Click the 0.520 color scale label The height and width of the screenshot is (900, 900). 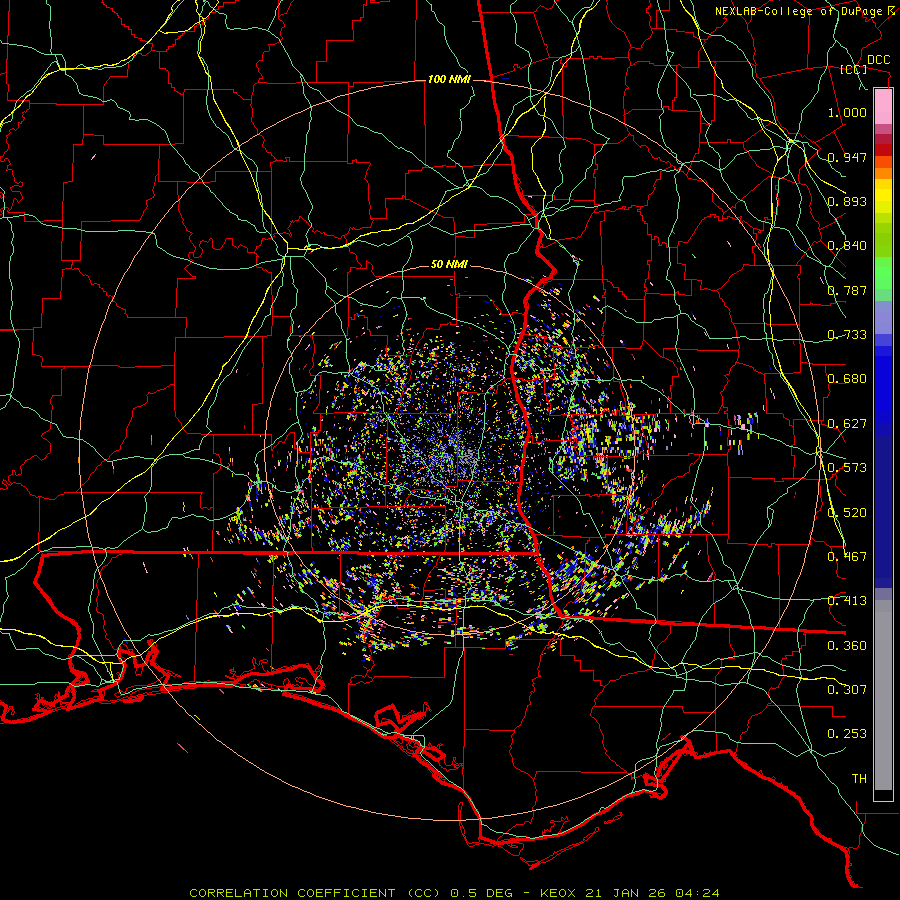(x=847, y=513)
